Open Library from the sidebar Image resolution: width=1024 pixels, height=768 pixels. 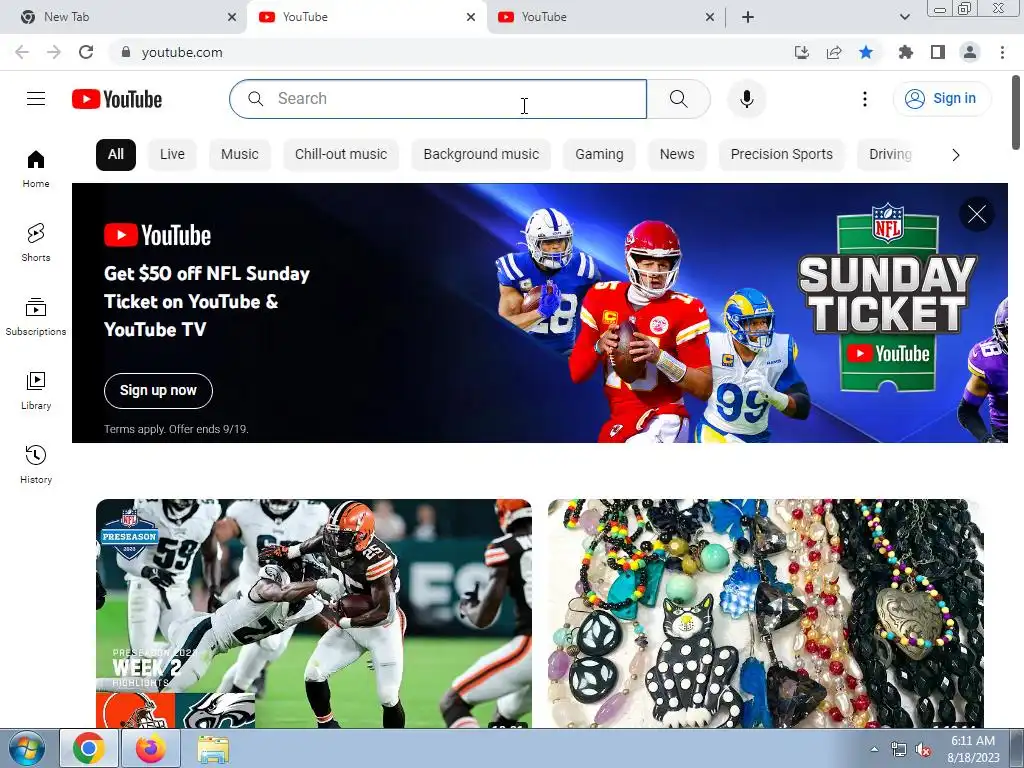(x=36, y=391)
